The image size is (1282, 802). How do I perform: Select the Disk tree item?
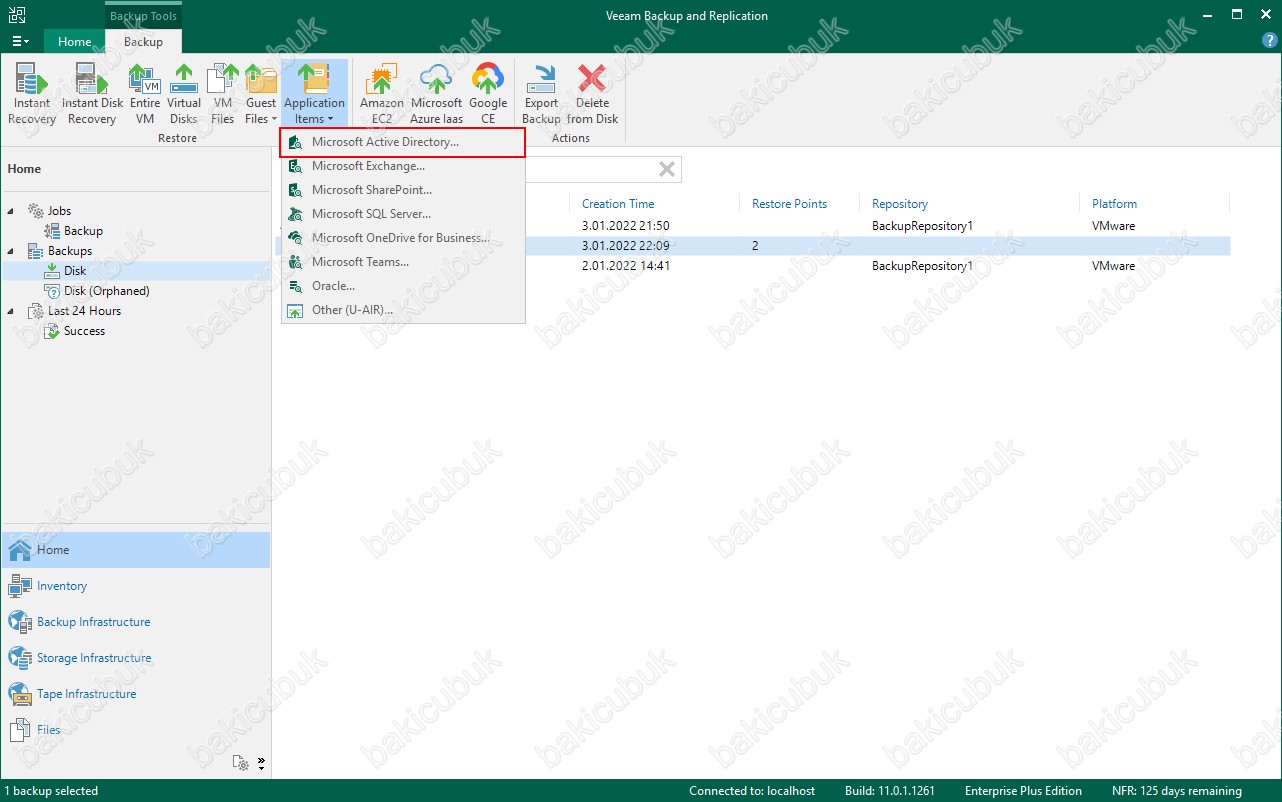[66, 271]
